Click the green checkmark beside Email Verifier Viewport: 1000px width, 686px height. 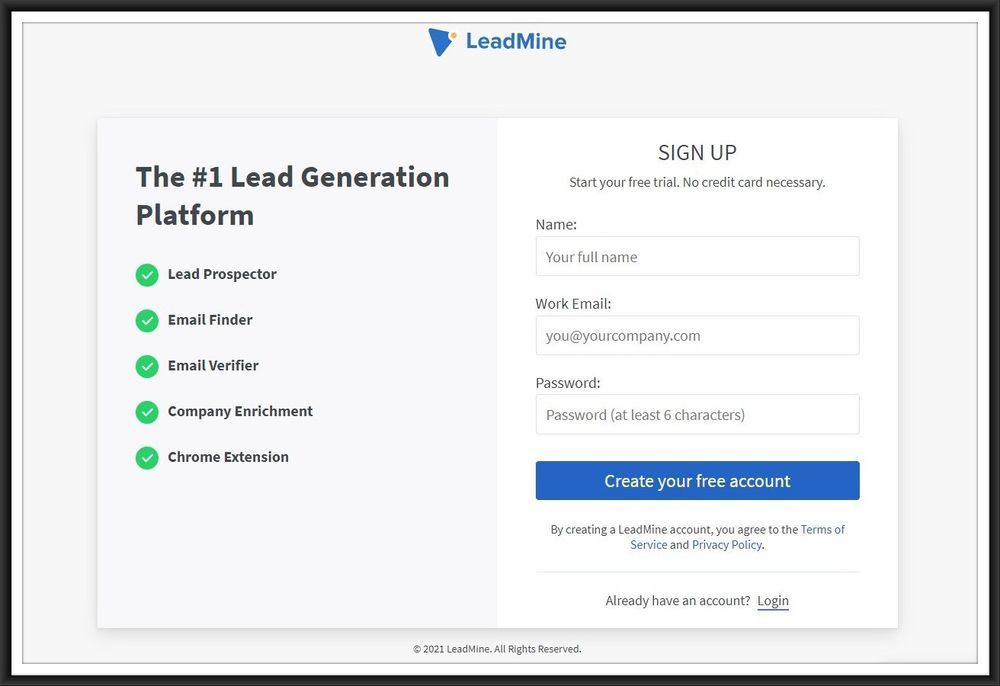(x=147, y=367)
